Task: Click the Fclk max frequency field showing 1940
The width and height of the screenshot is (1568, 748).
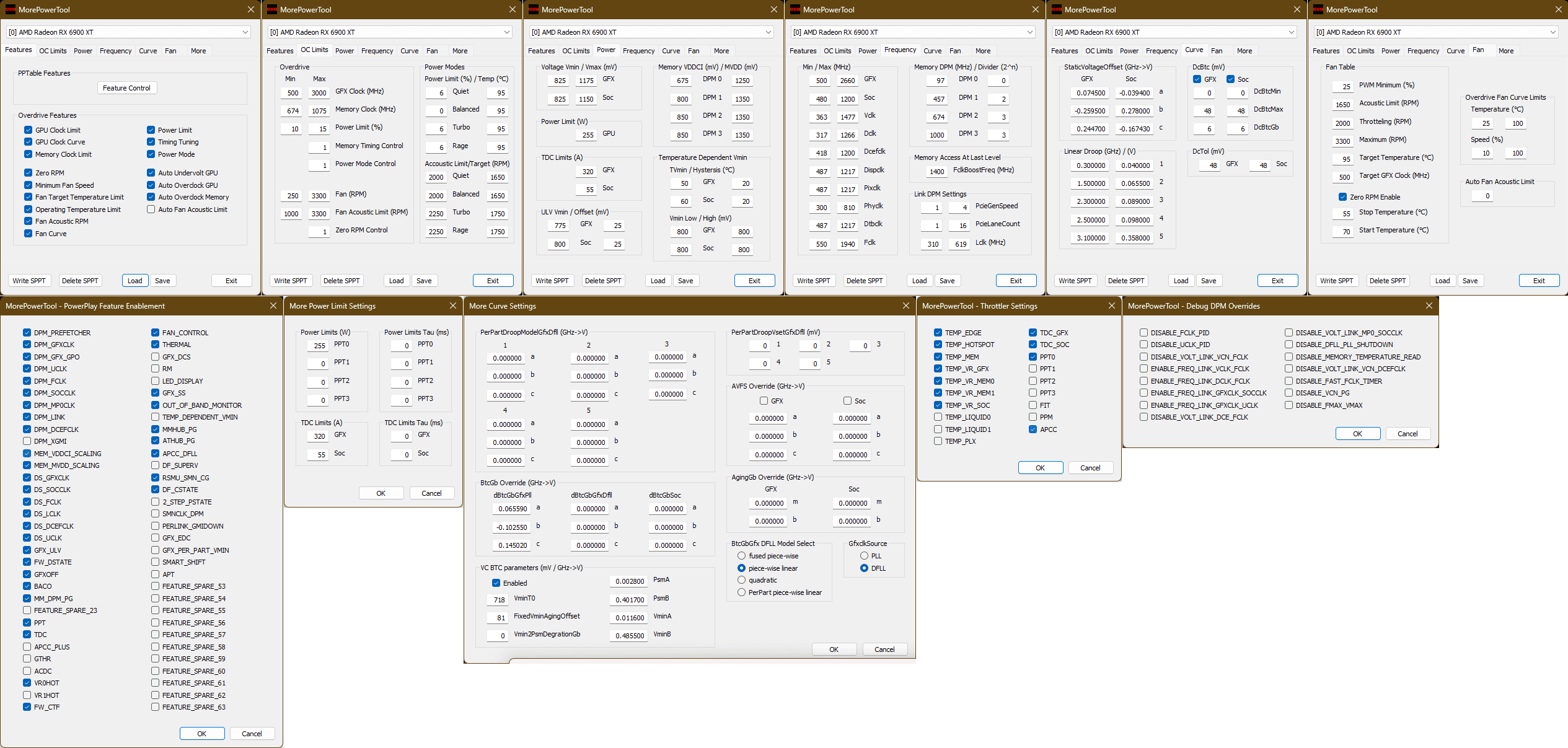Action: click(x=847, y=244)
